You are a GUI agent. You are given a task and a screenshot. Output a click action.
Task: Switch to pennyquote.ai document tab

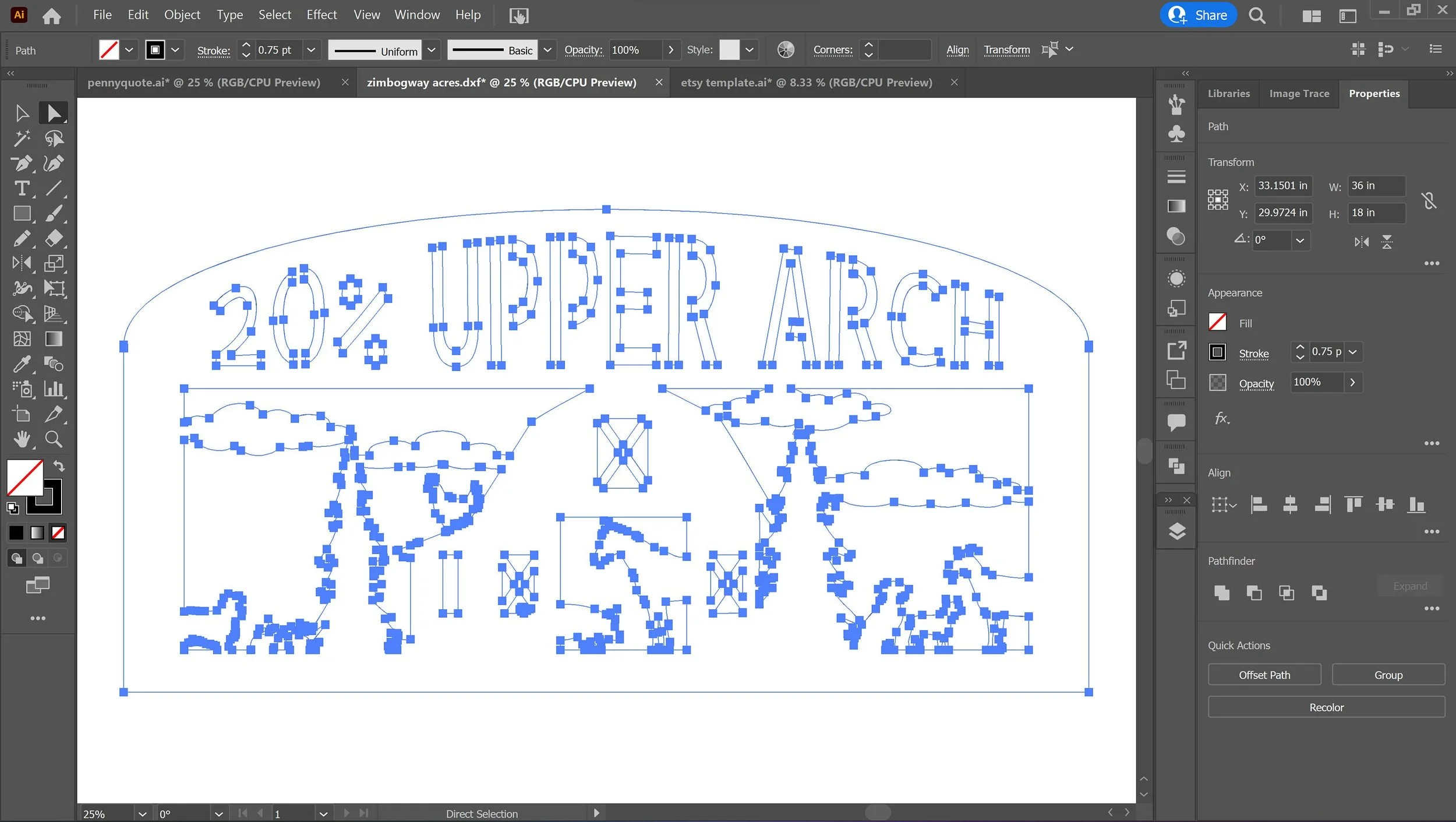[x=204, y=83]
